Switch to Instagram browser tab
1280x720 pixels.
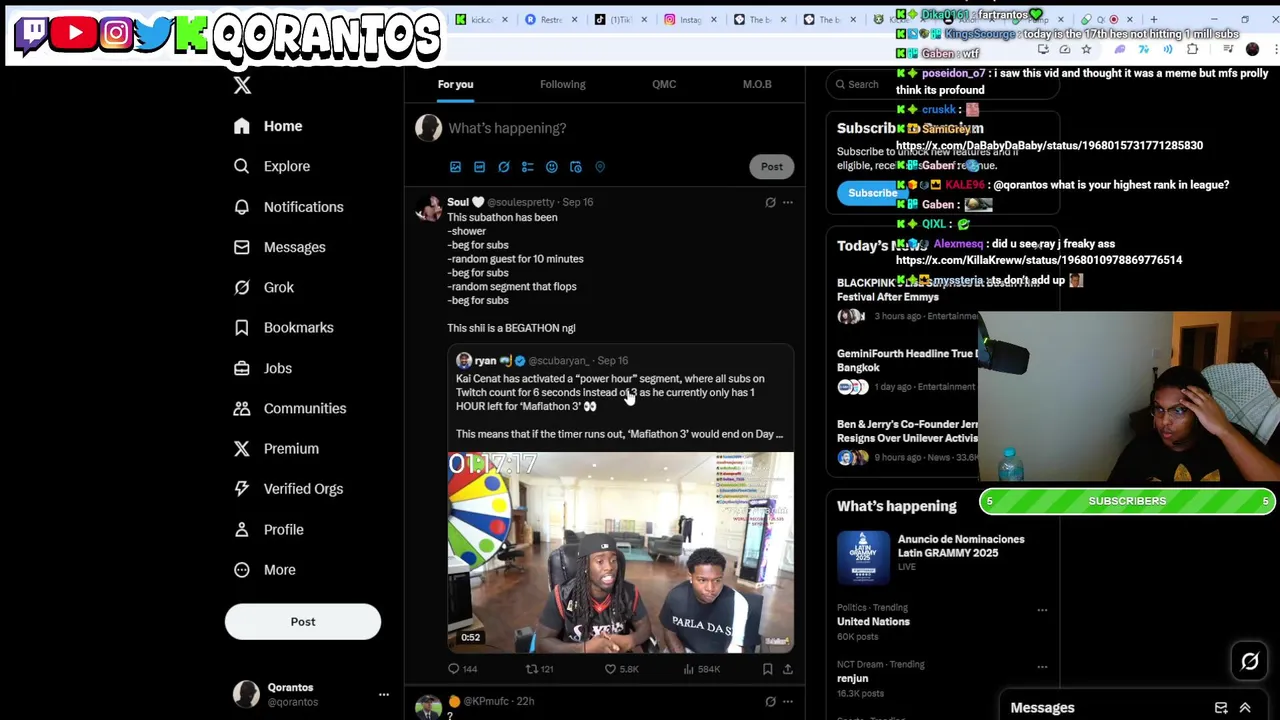pos(690,19)
